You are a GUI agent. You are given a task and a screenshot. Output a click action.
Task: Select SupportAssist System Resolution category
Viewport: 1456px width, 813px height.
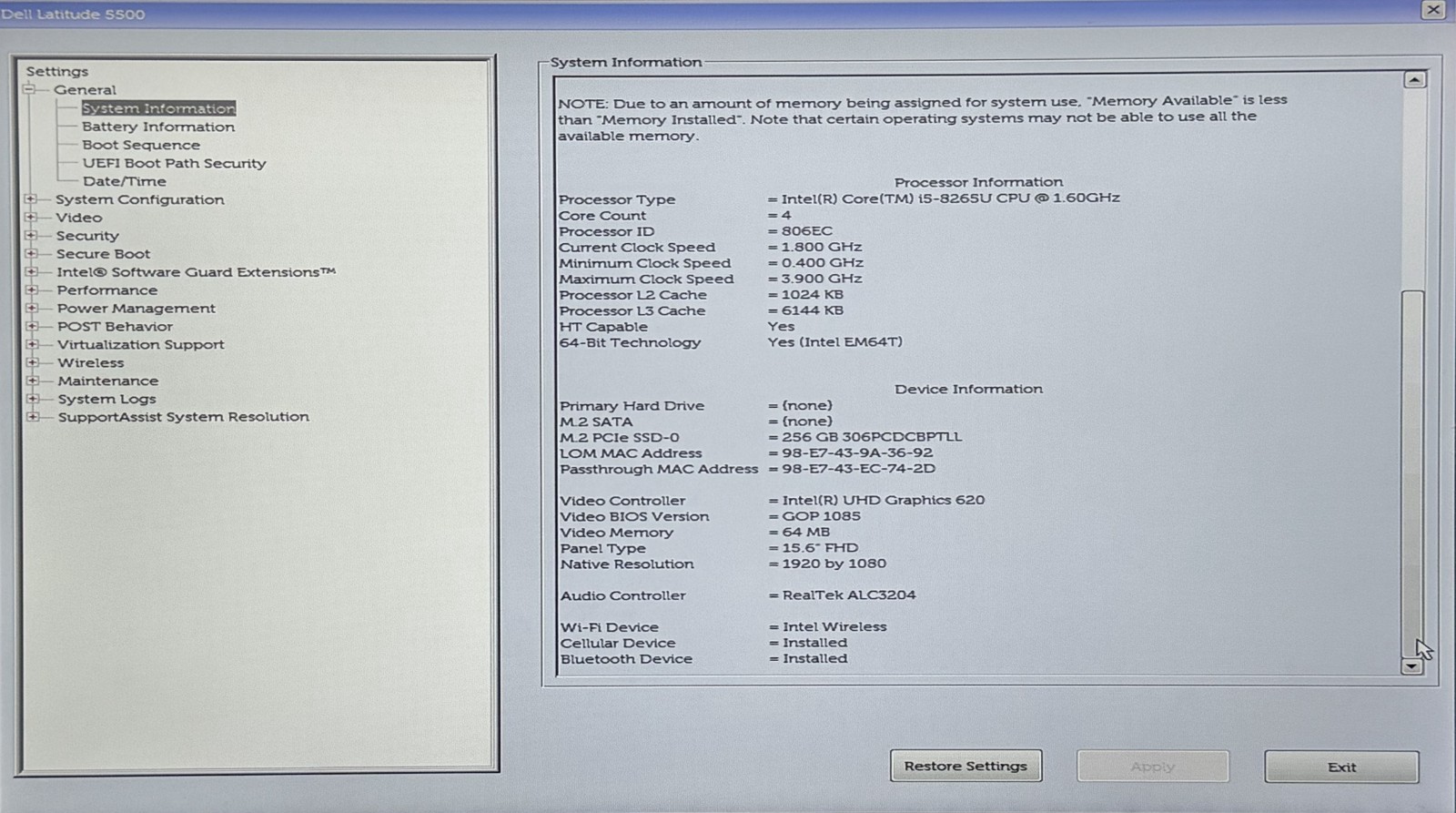(184, 417)
